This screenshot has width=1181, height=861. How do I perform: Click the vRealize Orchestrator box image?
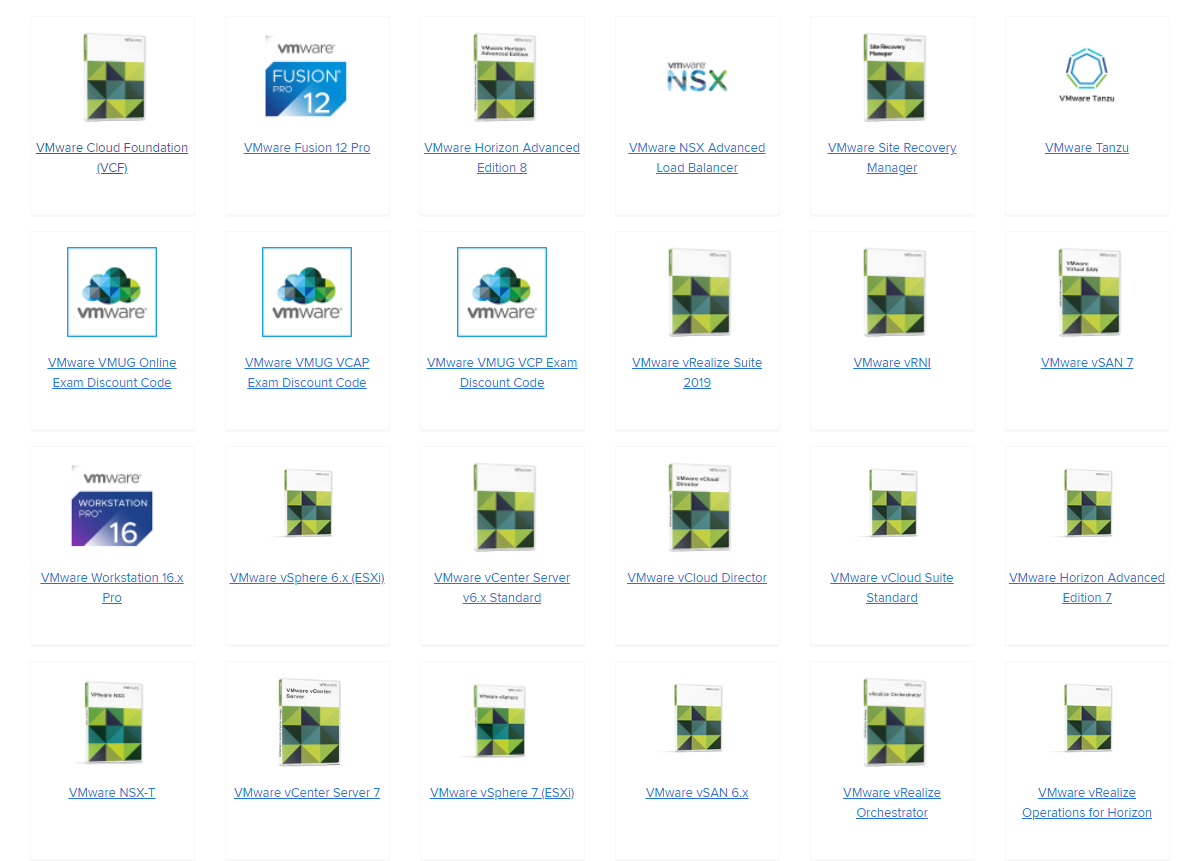tap(894, 722)
